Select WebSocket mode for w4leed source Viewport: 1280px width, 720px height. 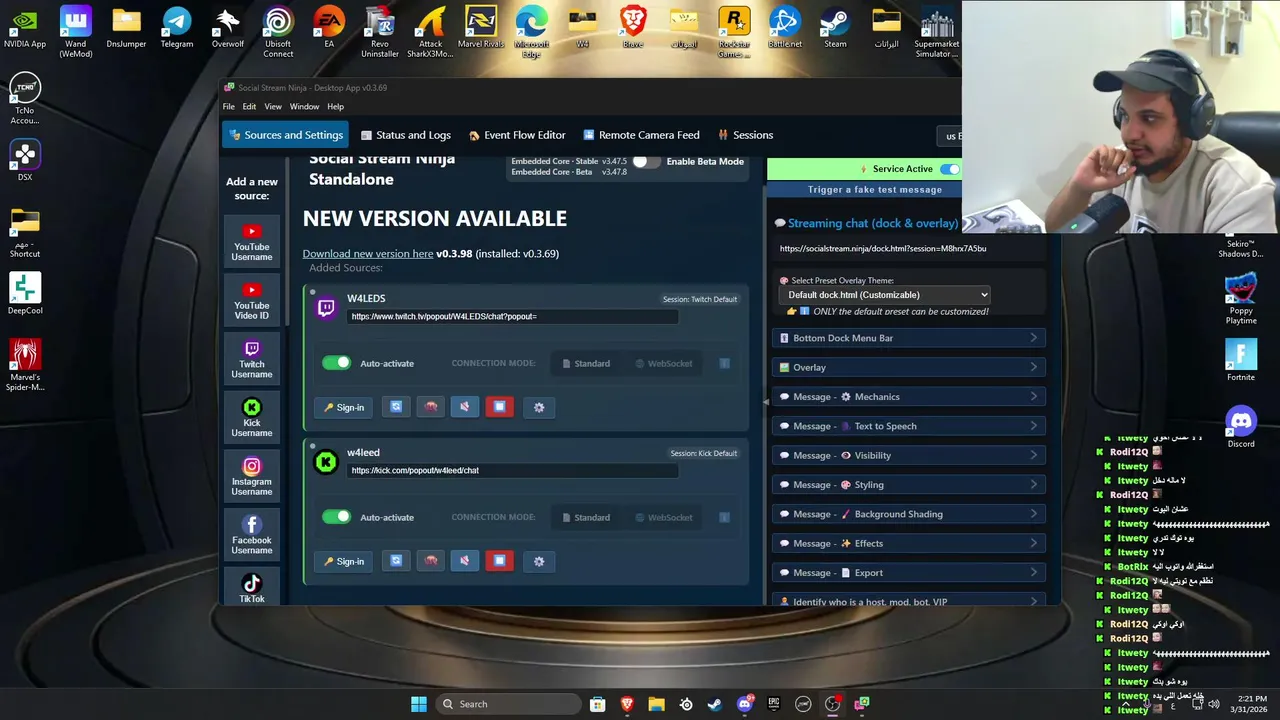[x=664, y=517]
